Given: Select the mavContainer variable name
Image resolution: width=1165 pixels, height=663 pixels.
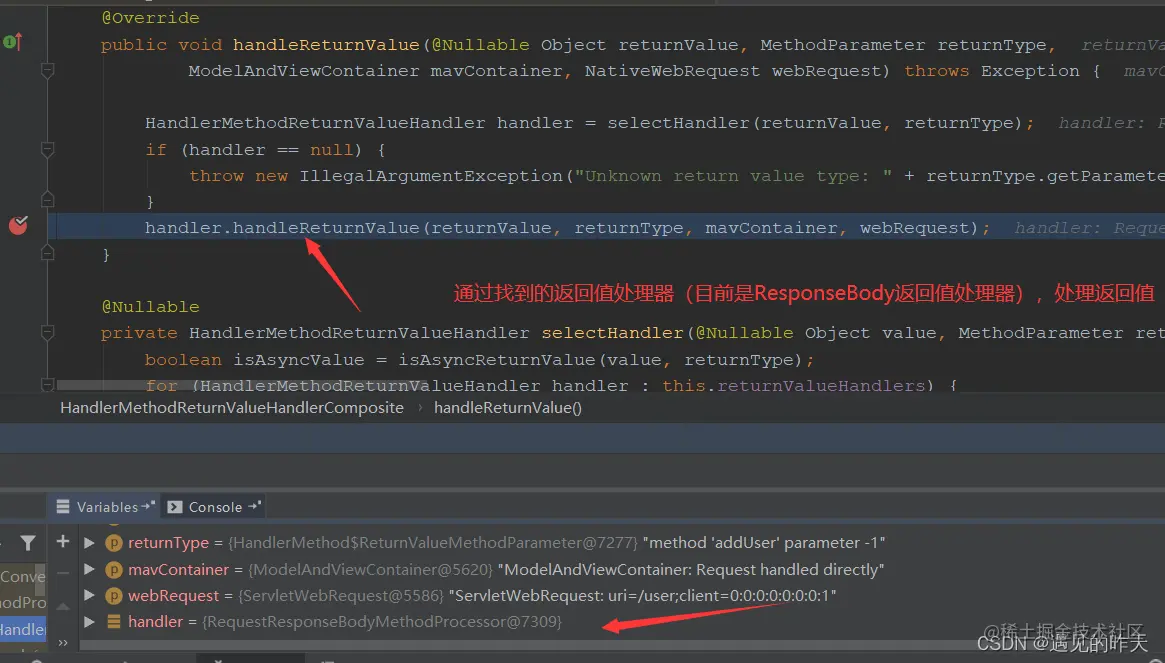Looking at the screenshot, I should [178, 569].
